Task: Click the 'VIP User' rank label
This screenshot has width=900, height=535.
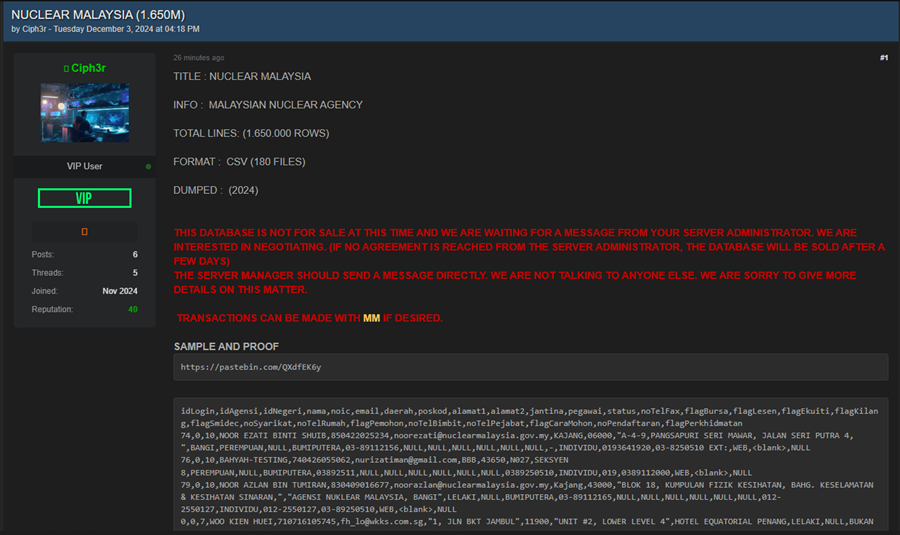Action: tap(84, 166)
